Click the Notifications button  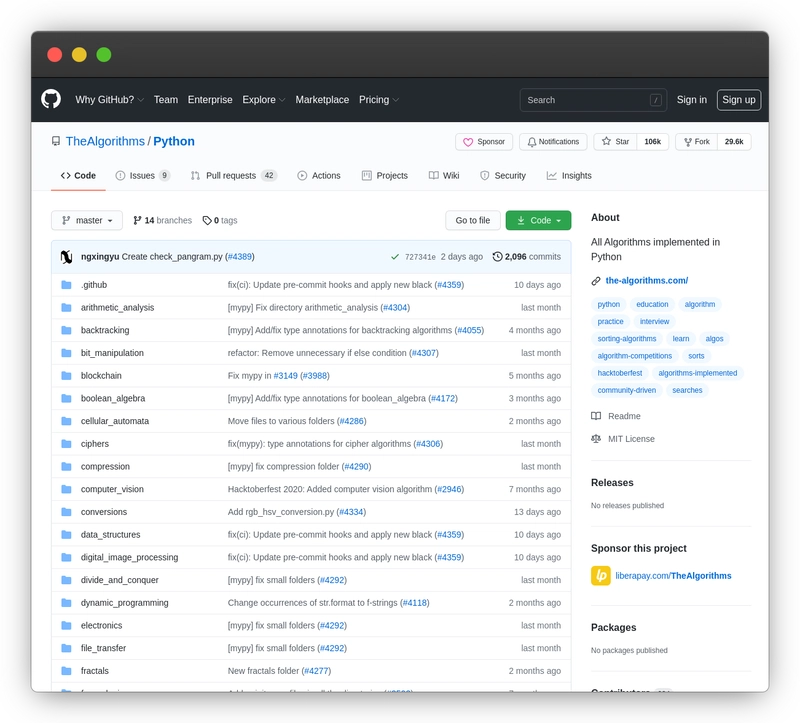click(x=553, y=142)
